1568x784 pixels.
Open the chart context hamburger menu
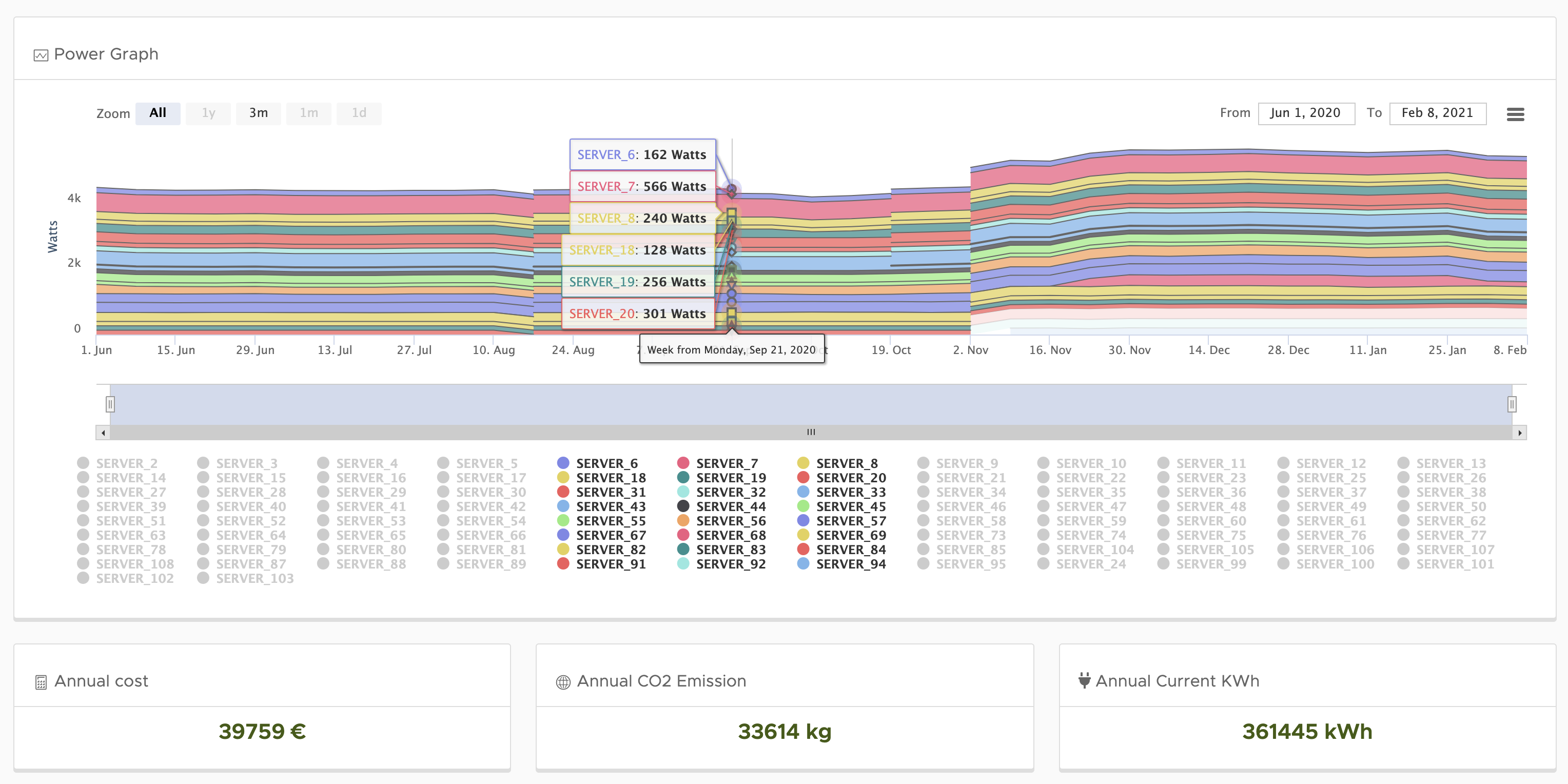click(x=1515, y=114)
